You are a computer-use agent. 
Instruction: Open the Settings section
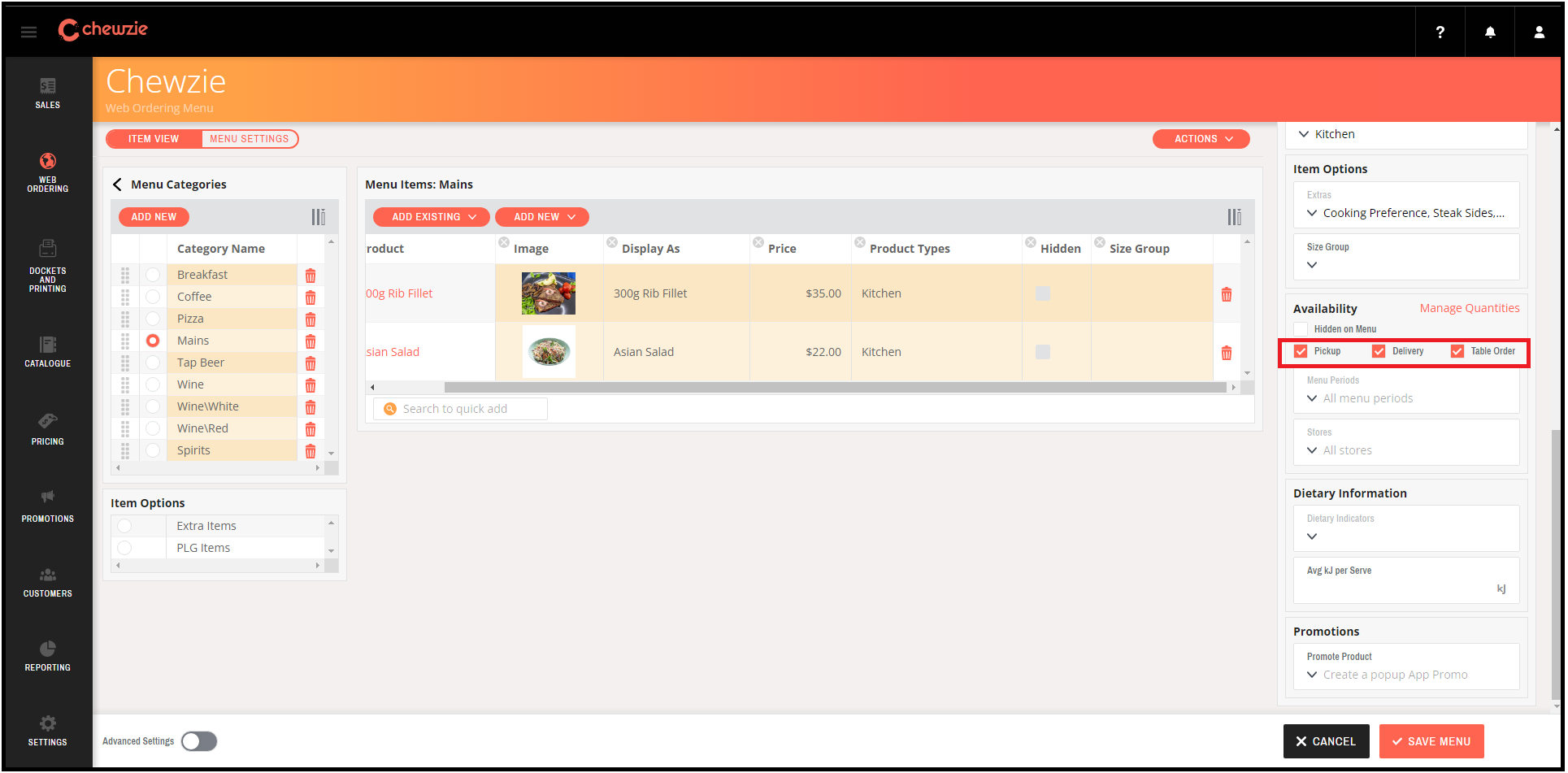(48, 731)
